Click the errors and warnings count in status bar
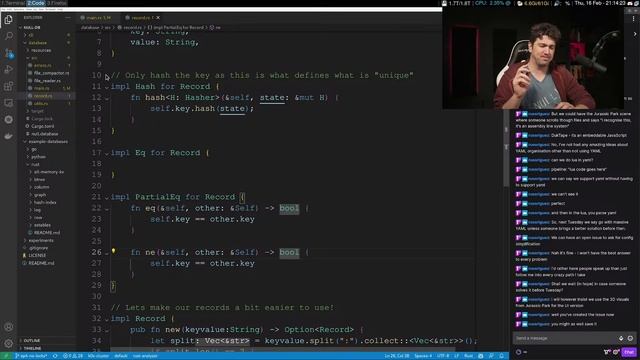The width and height of the screenshot is (640, 360). [73, 356]
